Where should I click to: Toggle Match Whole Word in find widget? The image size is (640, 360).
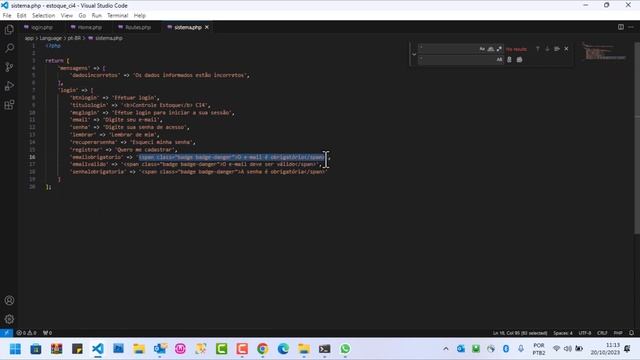click(x=491, y=49)
